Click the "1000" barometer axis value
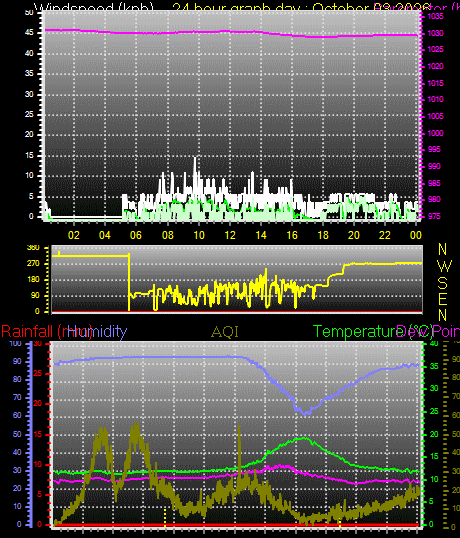 click(x=435, y=133)
